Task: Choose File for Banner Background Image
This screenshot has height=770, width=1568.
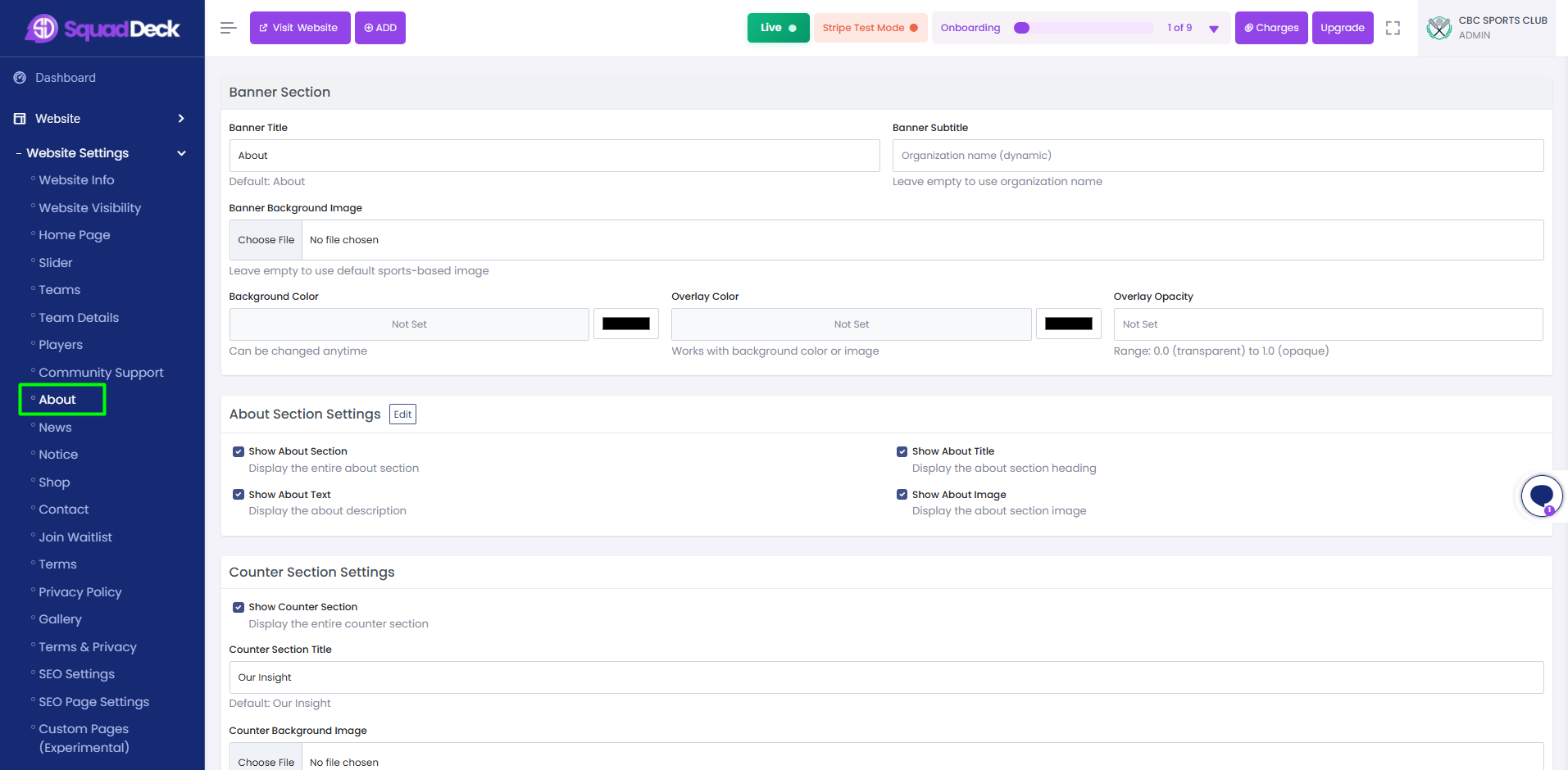Action: coord(266,240)
